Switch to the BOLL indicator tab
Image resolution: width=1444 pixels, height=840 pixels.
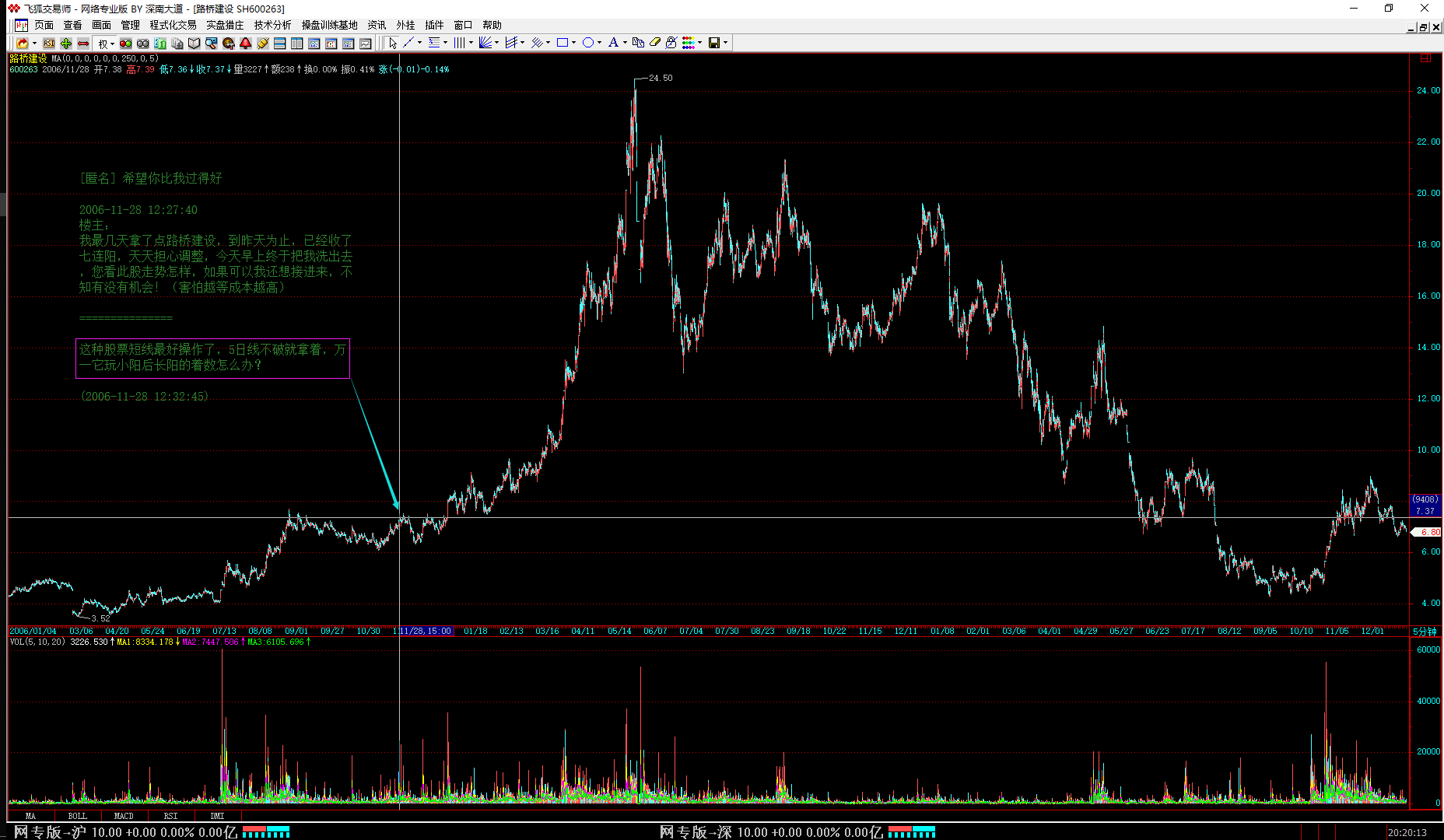[77, 816]
